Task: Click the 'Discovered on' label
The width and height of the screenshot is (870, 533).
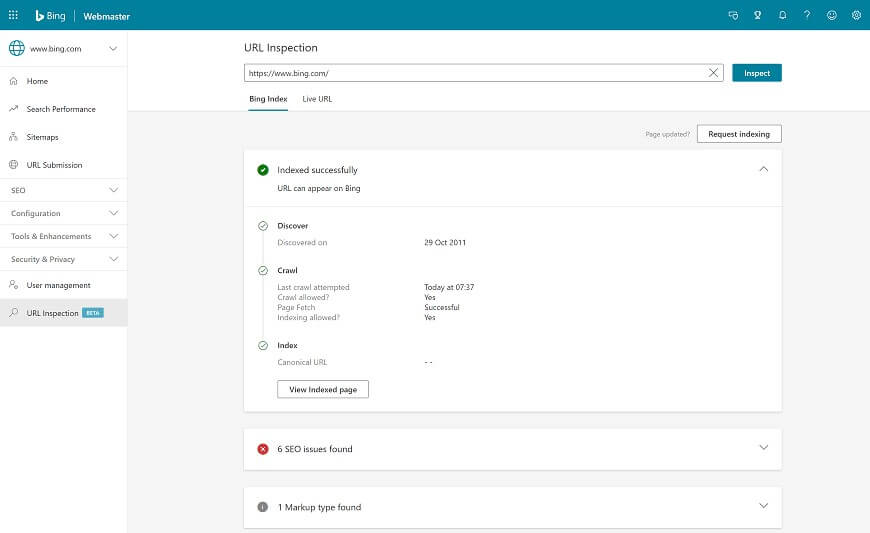Action: pos(302,242)
